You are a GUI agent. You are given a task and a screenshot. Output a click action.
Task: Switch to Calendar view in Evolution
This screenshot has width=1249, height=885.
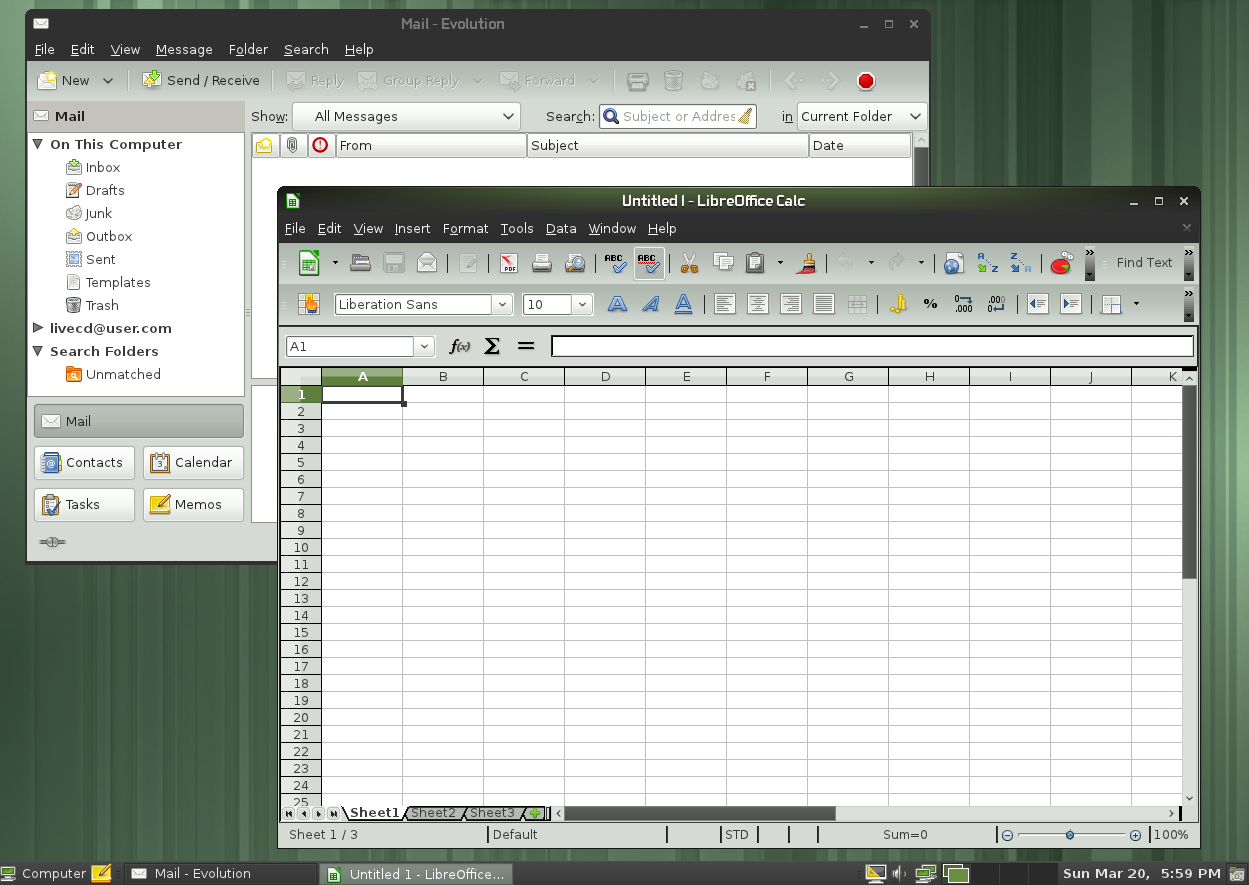point(193,463)
